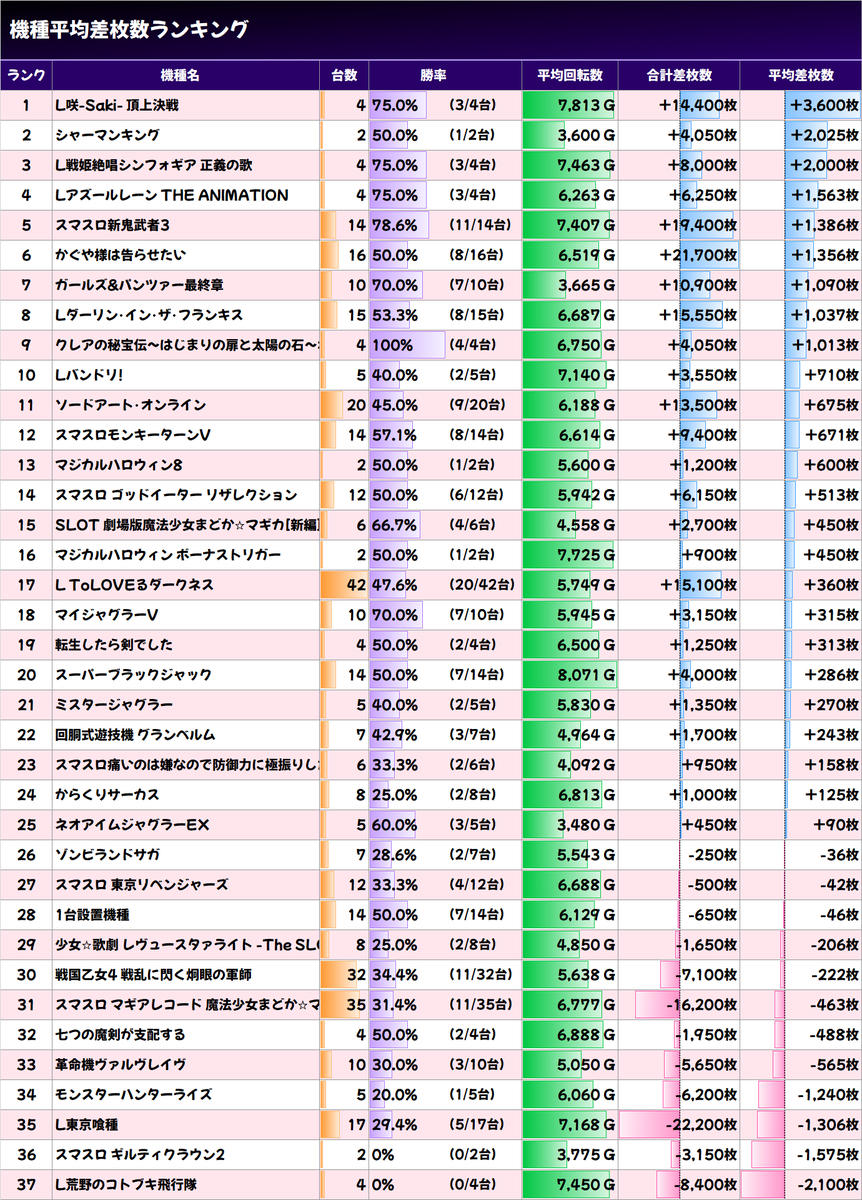
Task: Select machine name スマスロ 東京リベンジャーズ
Action: tap(142, 885)
